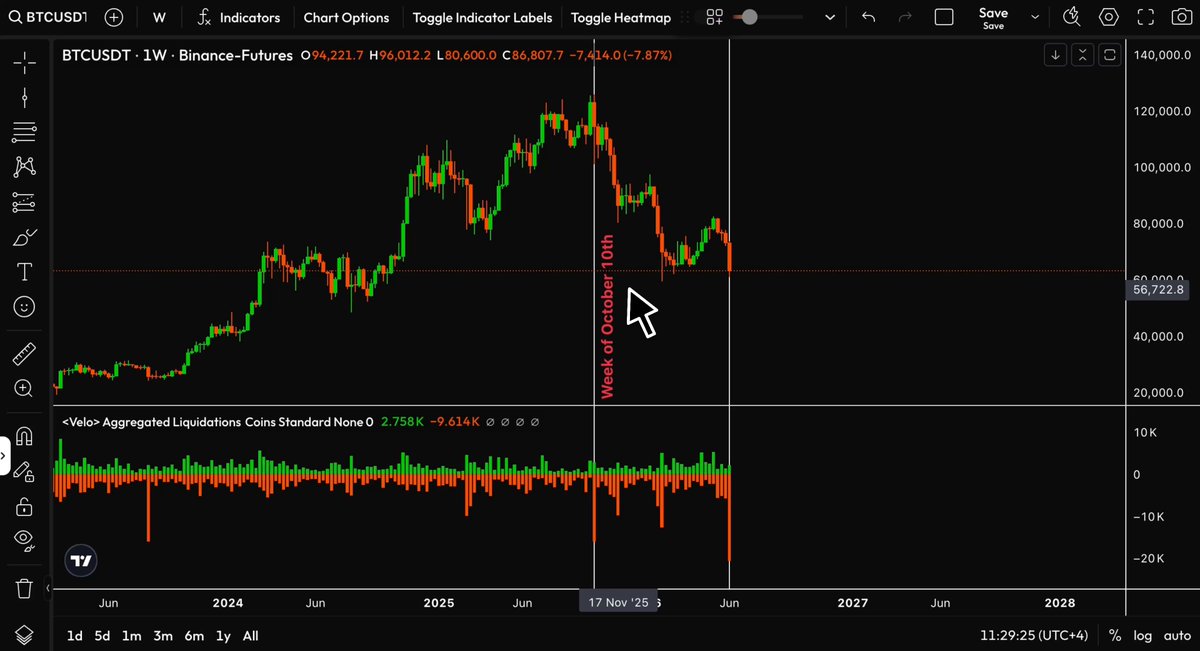This screenshot has height=651, width=1200.
Task: Click the Week of October 10th label
Action: 606,317
